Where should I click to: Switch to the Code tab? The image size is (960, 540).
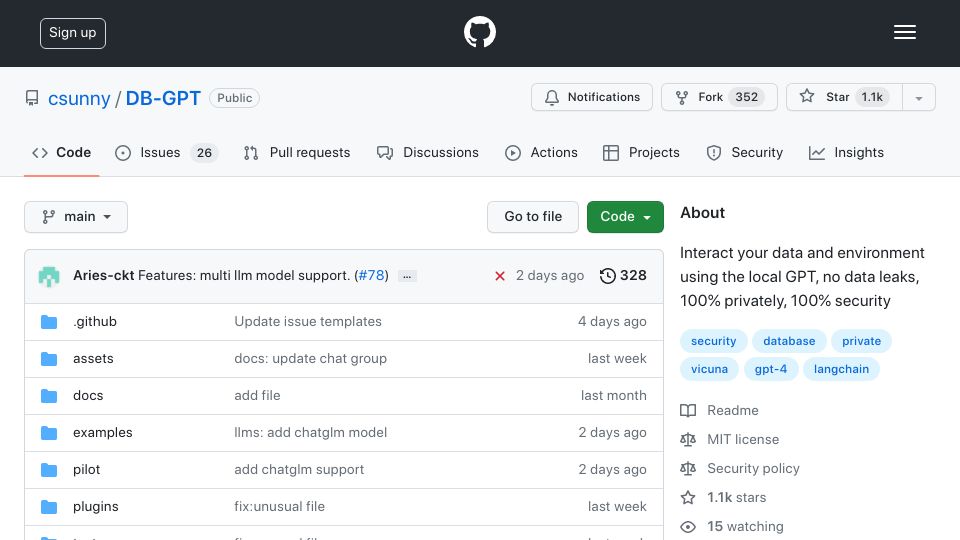61,152
